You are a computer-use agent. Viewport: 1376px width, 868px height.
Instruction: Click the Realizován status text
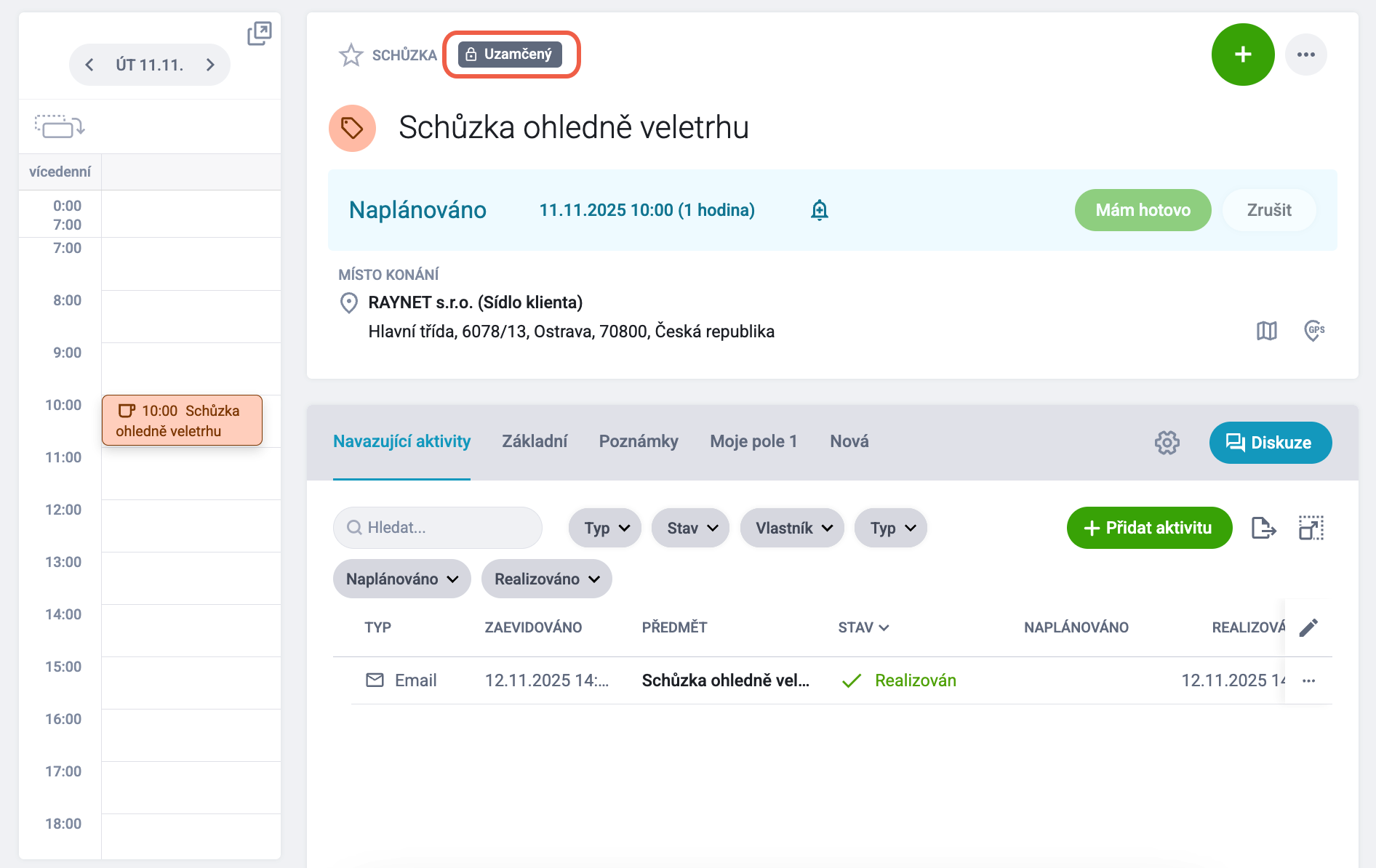tap(916, 680)
